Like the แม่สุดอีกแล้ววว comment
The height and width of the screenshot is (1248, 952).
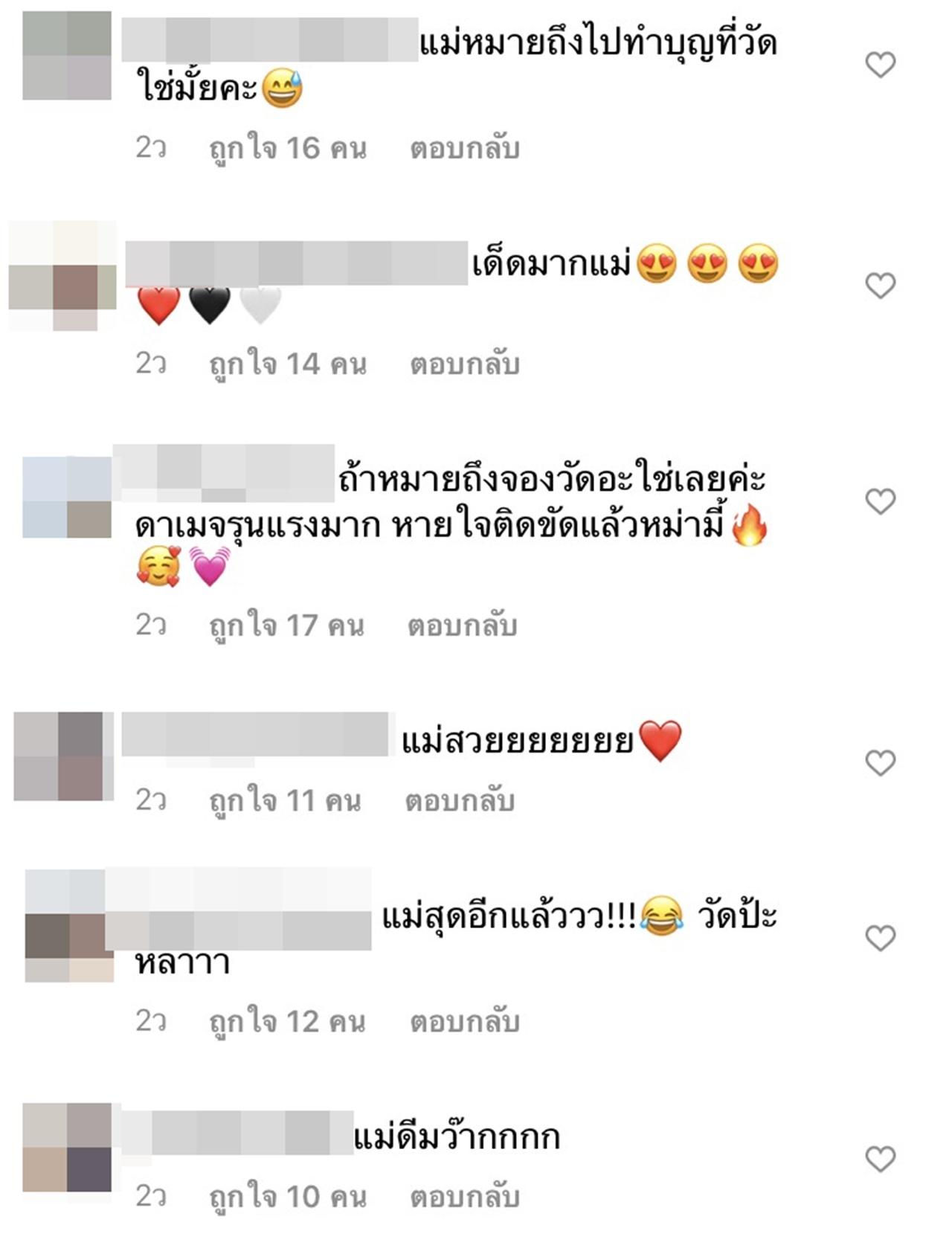click(881, 939)
